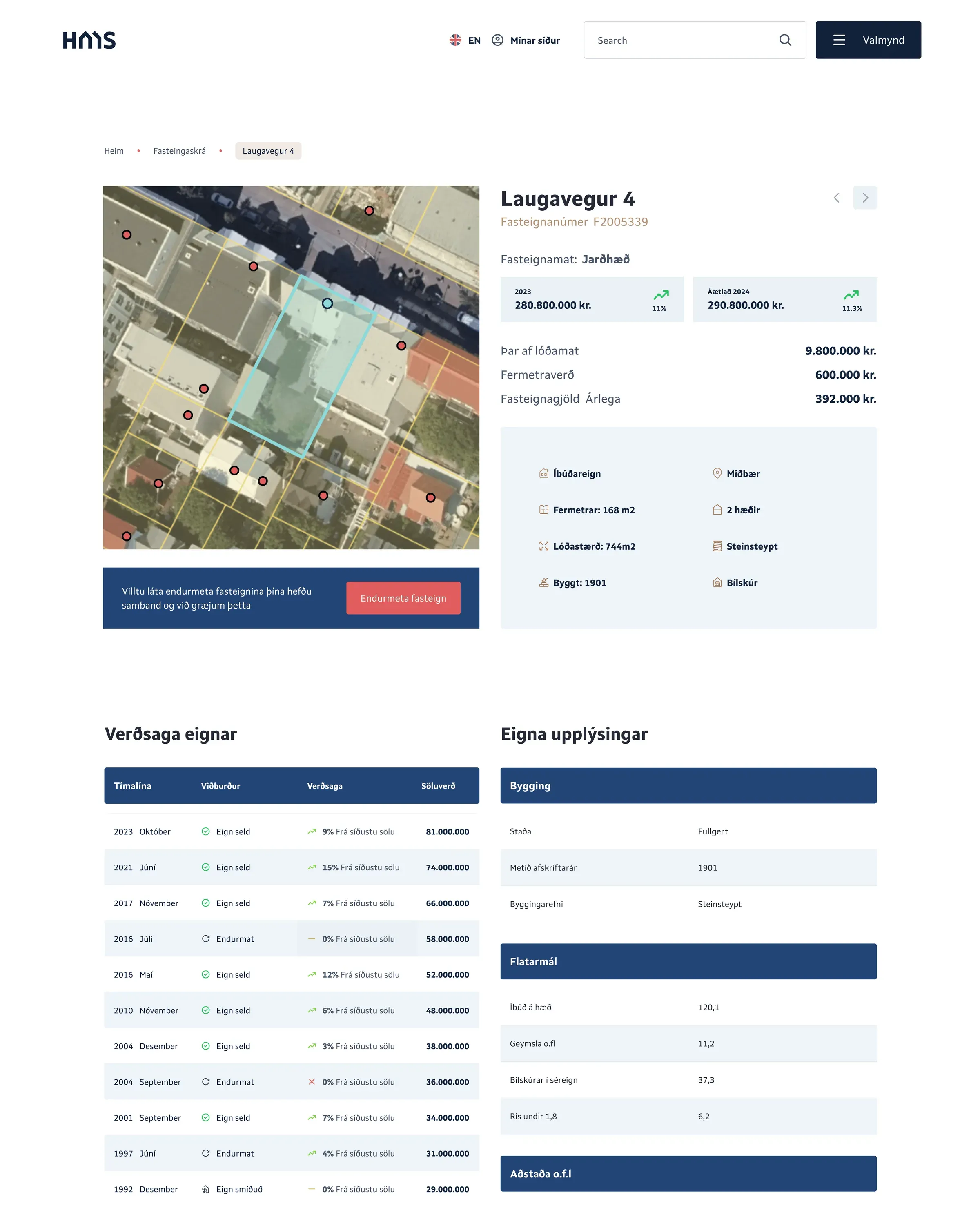Screen dimensions: 980x1206
Task: Click the Byggt 1901 construction icon
Action: point(543,583)
